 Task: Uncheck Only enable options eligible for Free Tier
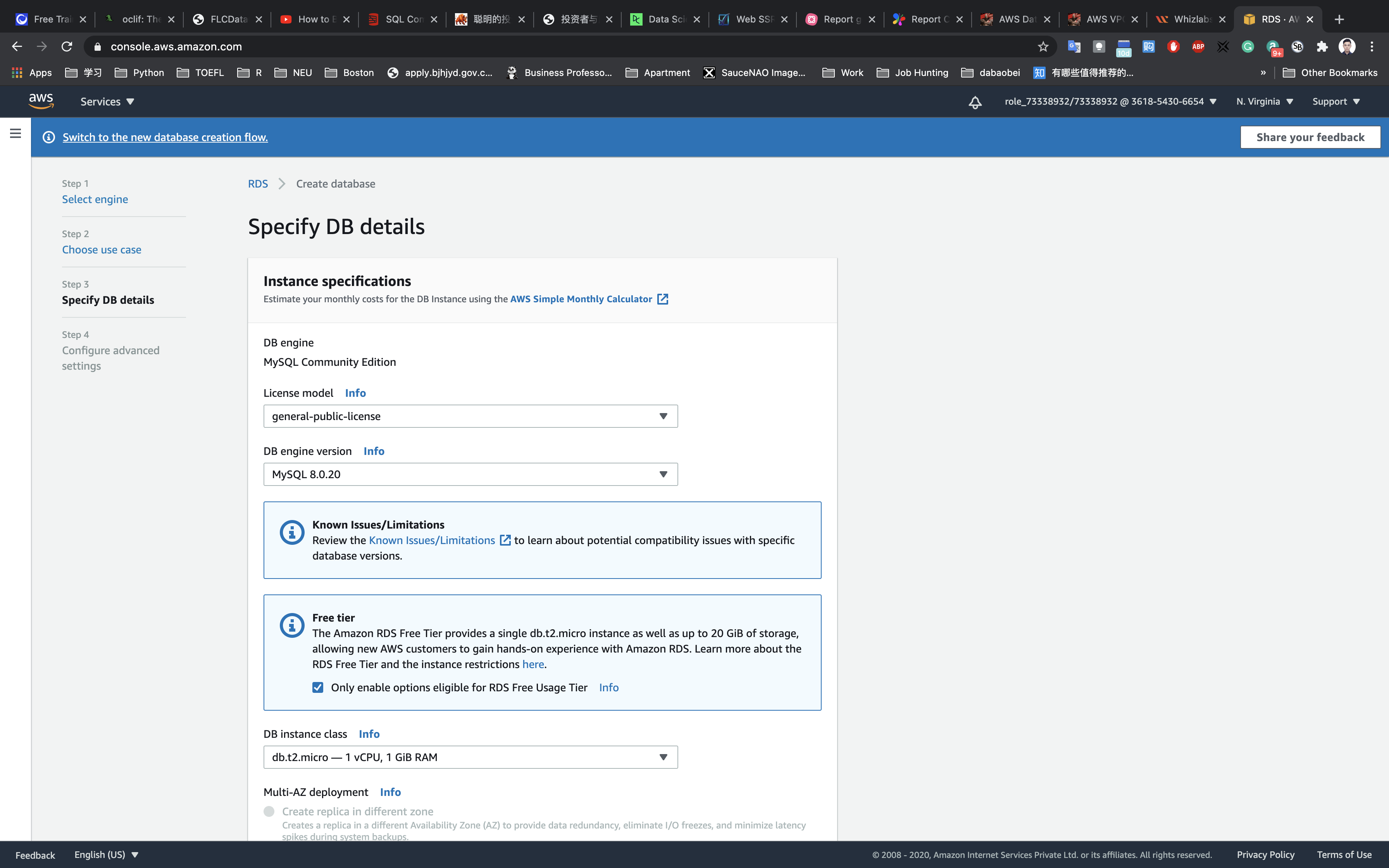pyautogui.click(x=317, y=687)
